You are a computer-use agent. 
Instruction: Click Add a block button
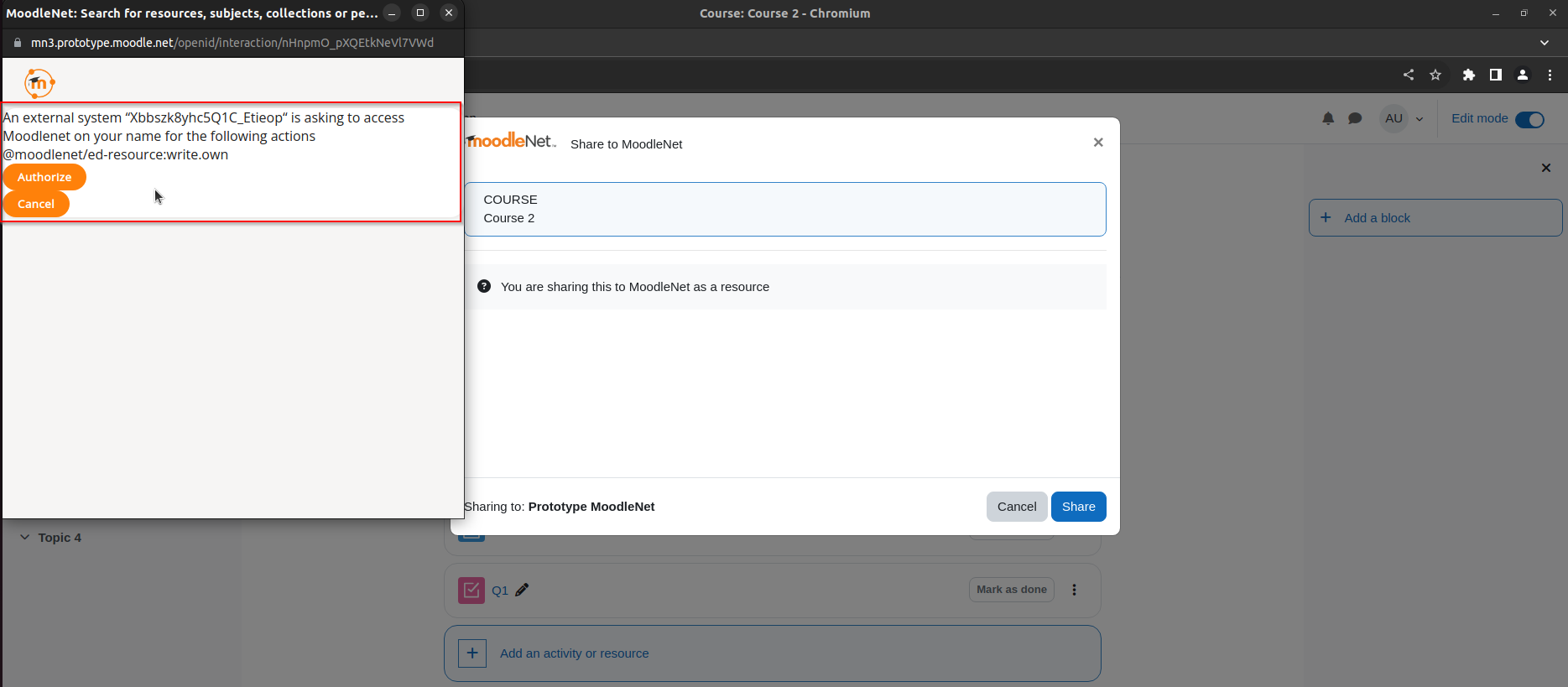[x=1435, y=218]
